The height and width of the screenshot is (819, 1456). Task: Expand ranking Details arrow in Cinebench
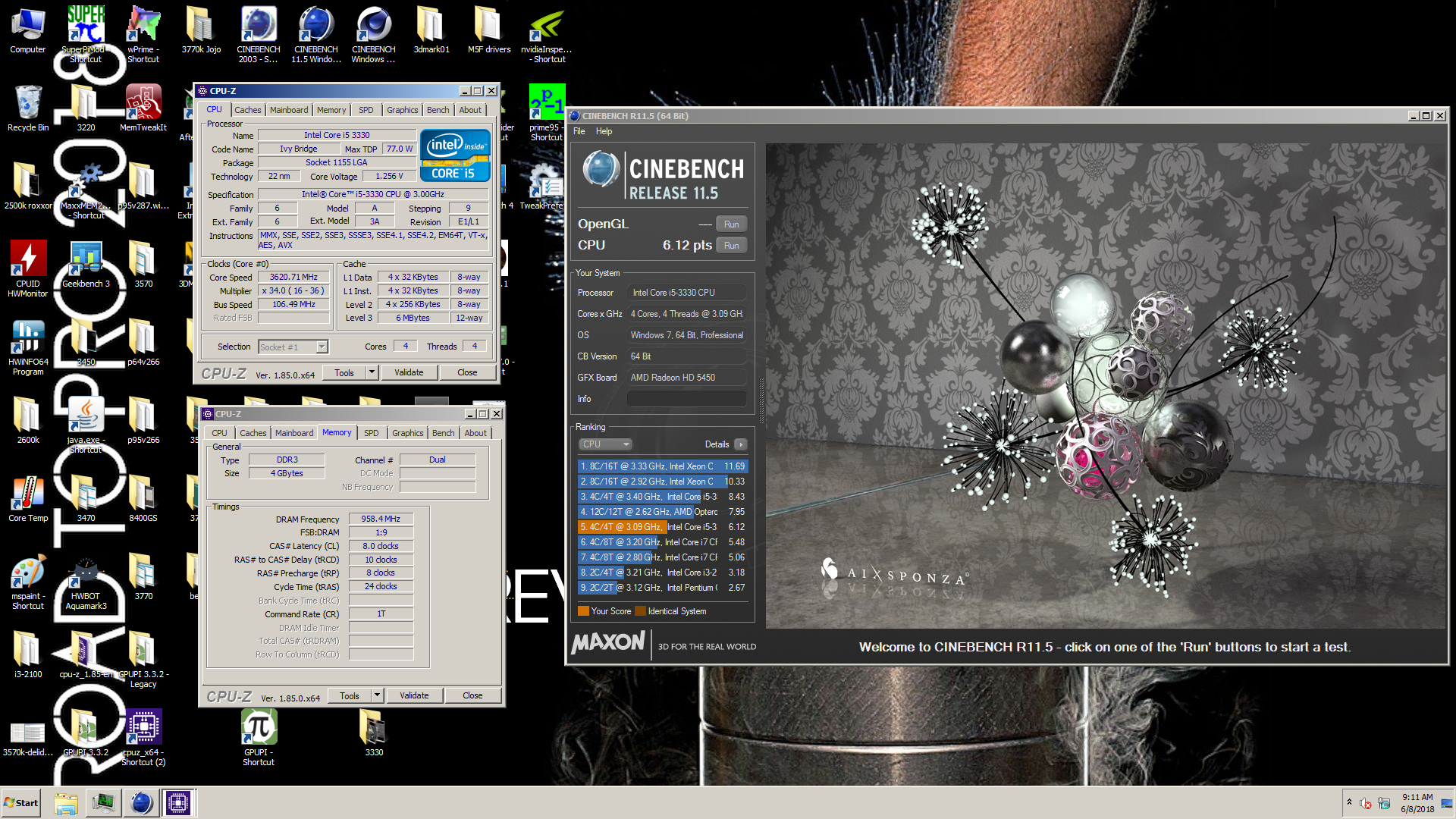point(741,444)
